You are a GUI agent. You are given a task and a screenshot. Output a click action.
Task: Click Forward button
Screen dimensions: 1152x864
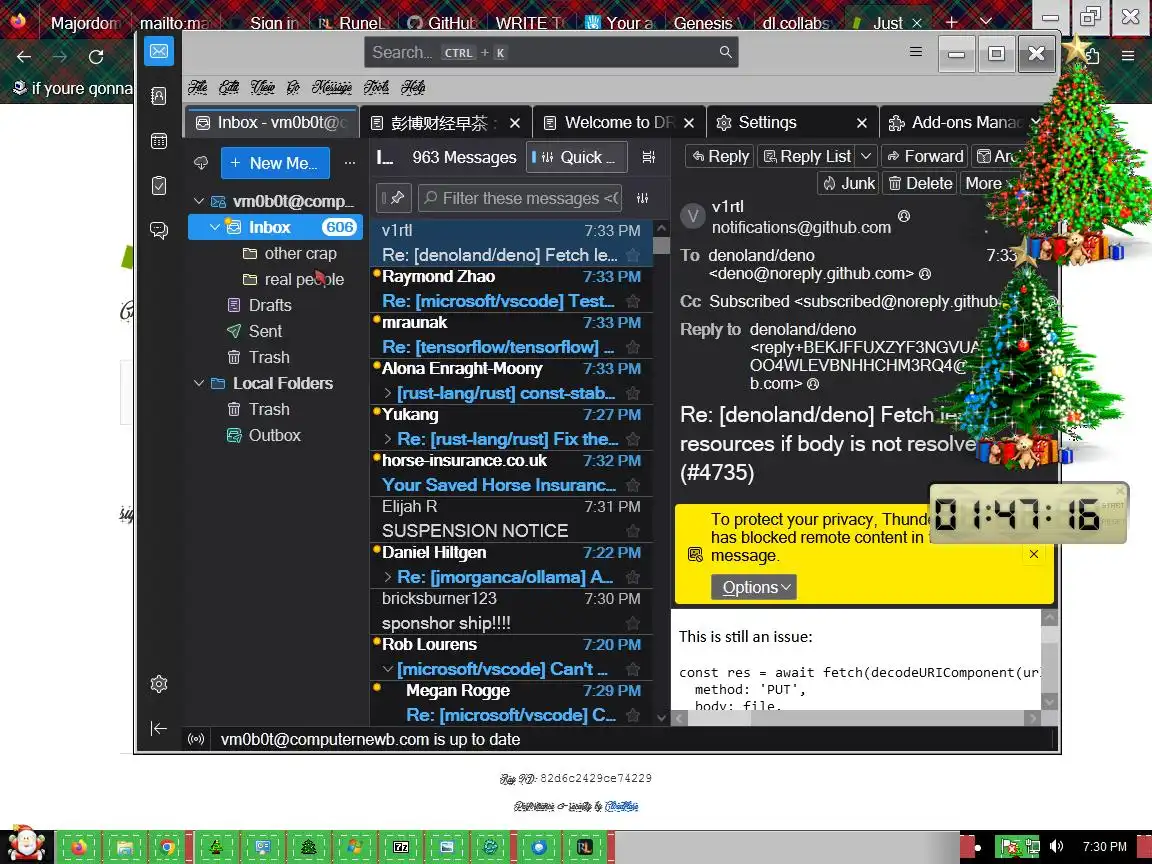click(925, 156)
